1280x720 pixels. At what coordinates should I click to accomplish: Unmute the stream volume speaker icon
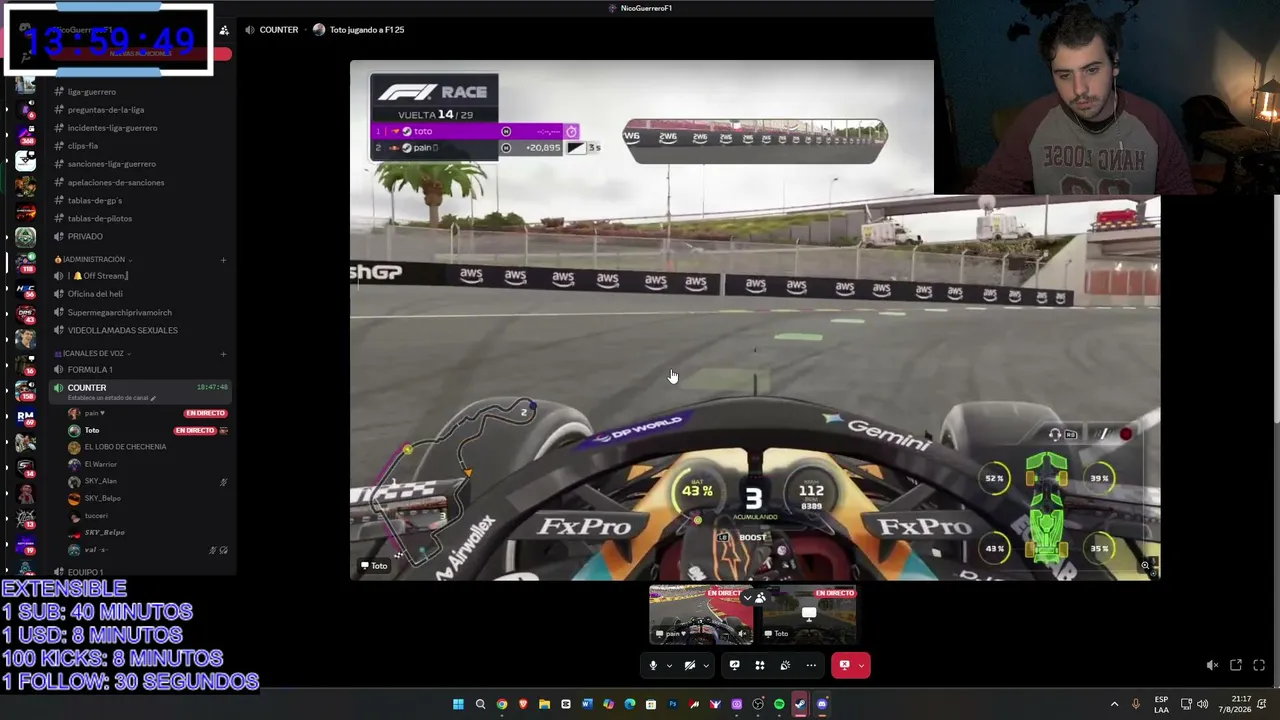point(1212,665)
